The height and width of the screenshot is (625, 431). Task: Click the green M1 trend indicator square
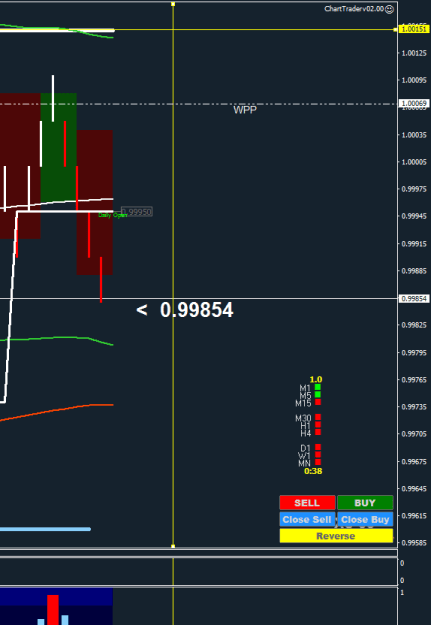click(318, 387)
